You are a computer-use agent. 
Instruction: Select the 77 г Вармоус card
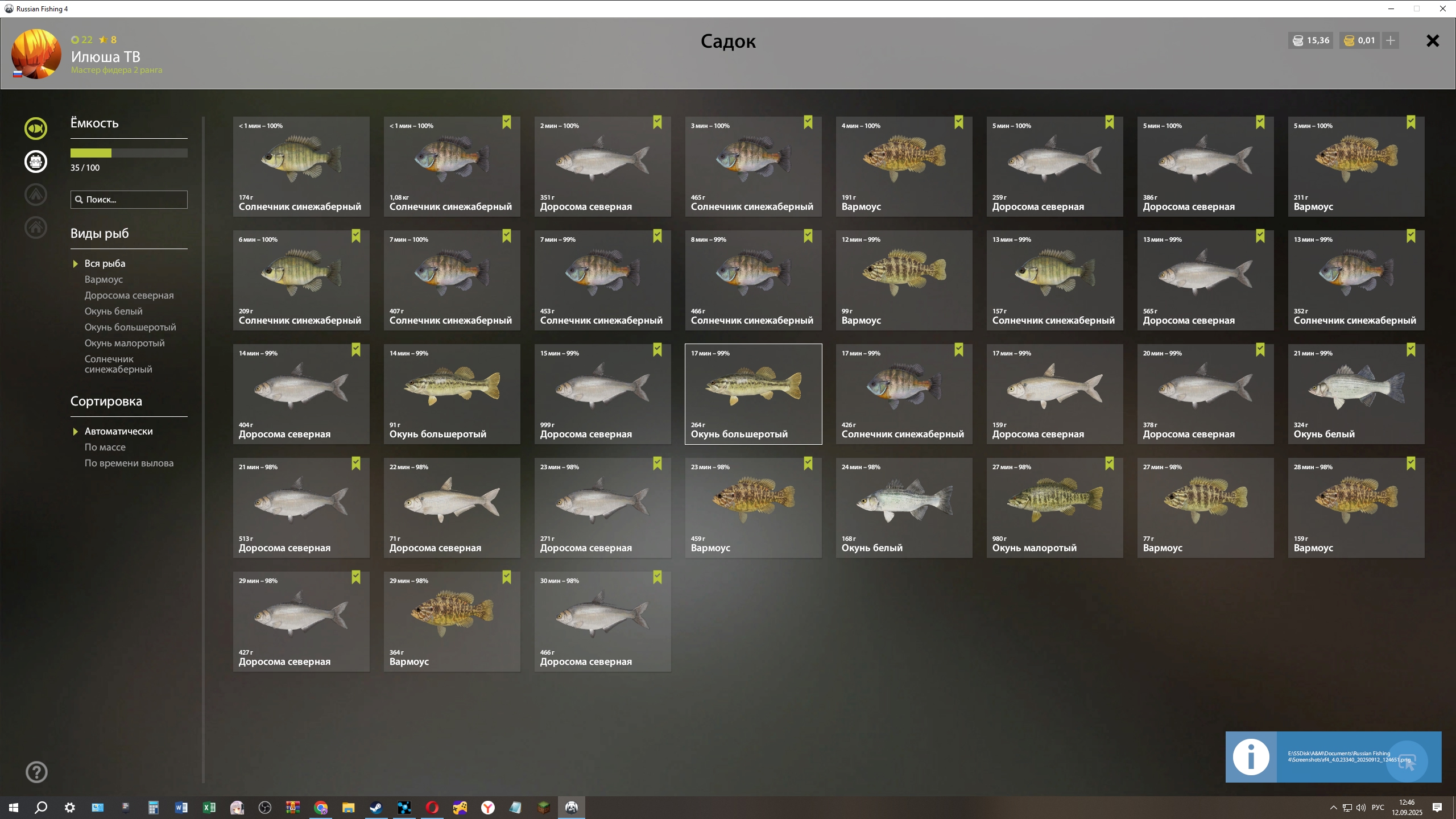coord(1206,508)
